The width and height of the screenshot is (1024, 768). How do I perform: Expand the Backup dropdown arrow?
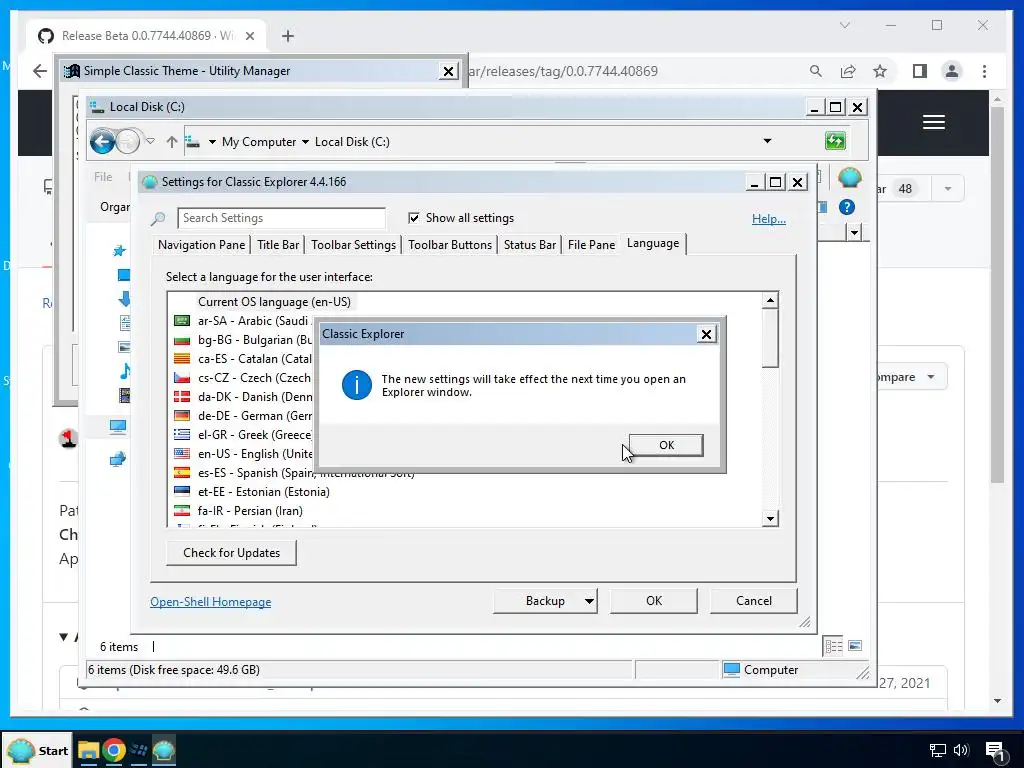point(589,601)
